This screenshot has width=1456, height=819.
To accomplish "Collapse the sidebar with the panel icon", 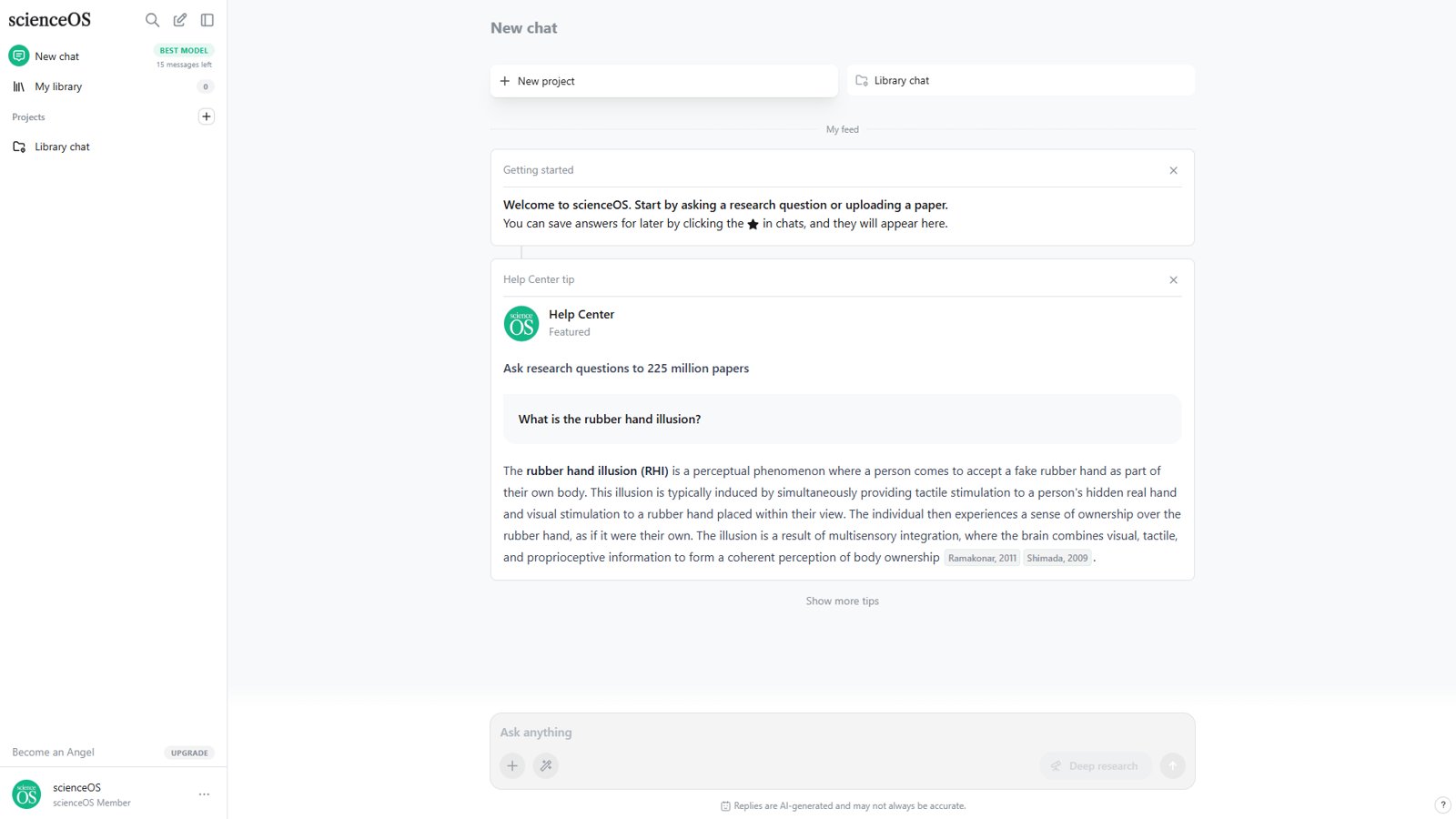I will pos(207,19).
